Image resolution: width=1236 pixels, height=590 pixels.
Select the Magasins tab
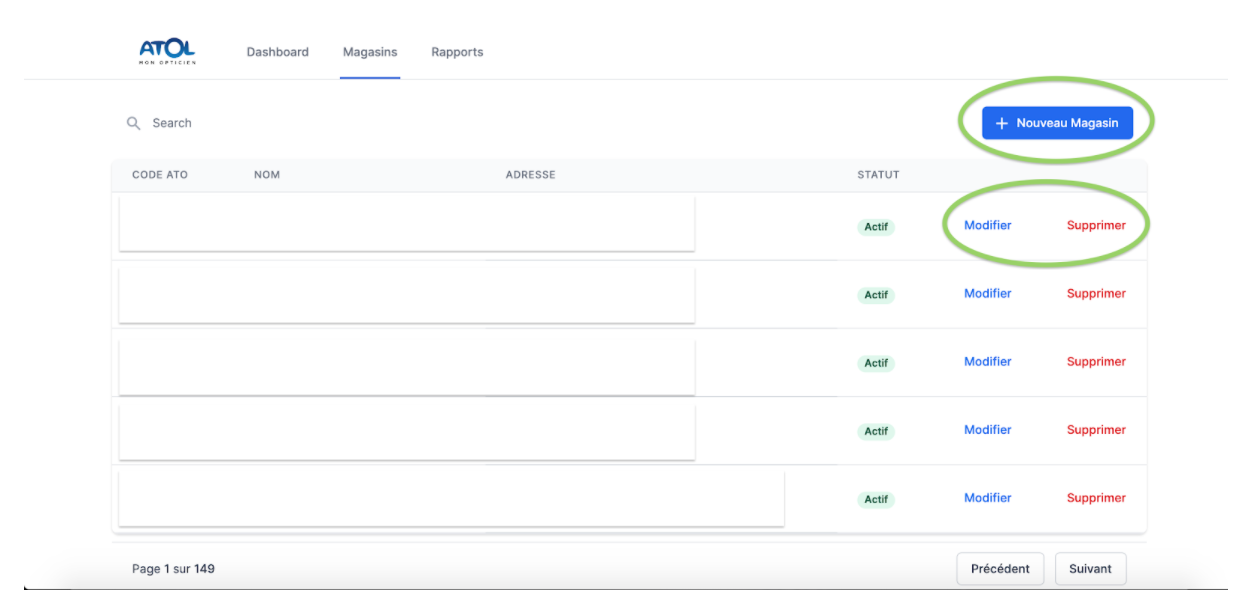(370, 52)
